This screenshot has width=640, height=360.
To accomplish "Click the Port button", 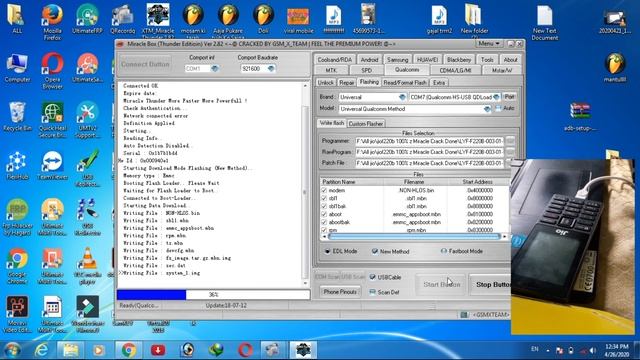I will point(509,97).
